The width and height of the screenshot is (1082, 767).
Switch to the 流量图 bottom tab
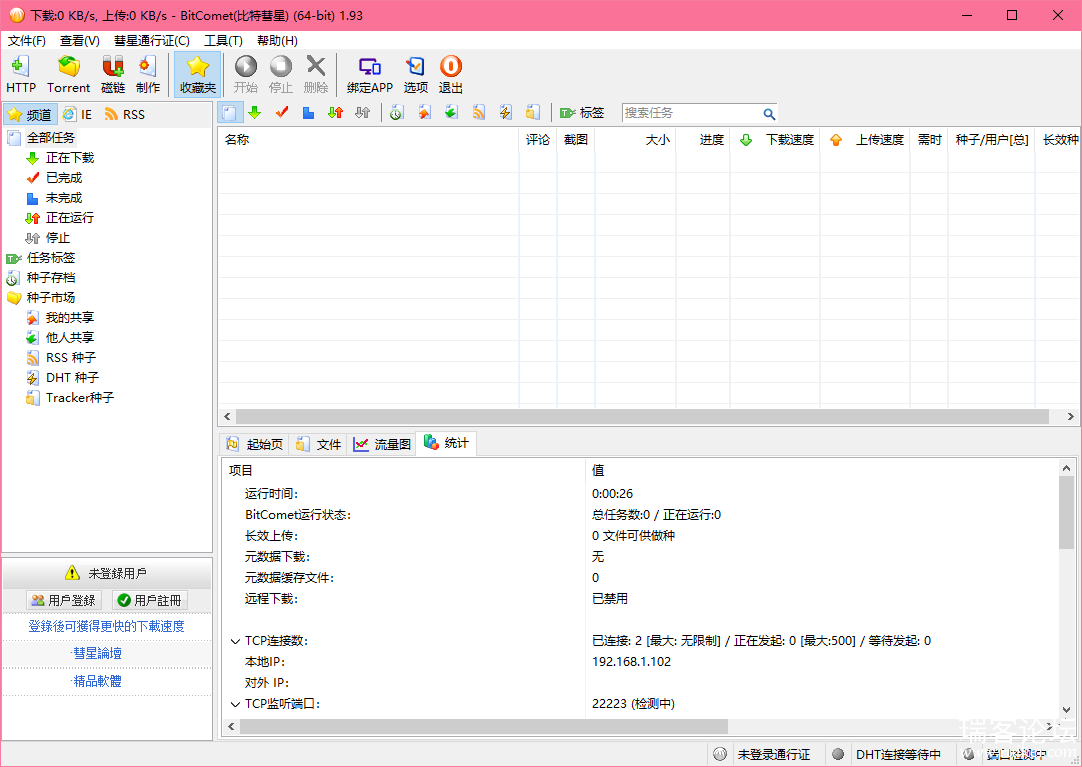[382, 444]
